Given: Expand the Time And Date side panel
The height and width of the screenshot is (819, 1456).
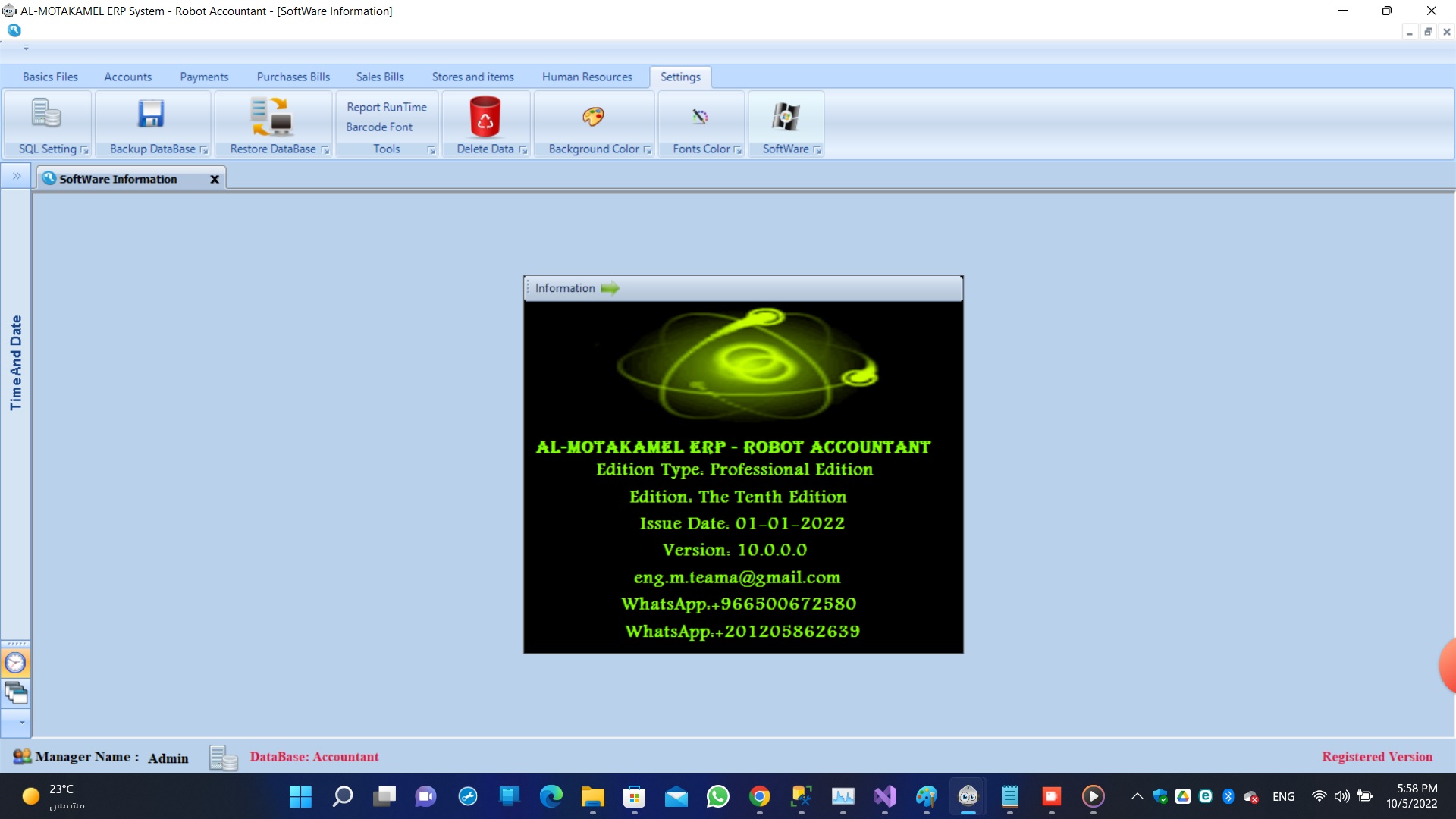Looking at the screenshot, I should click(16, 176).
